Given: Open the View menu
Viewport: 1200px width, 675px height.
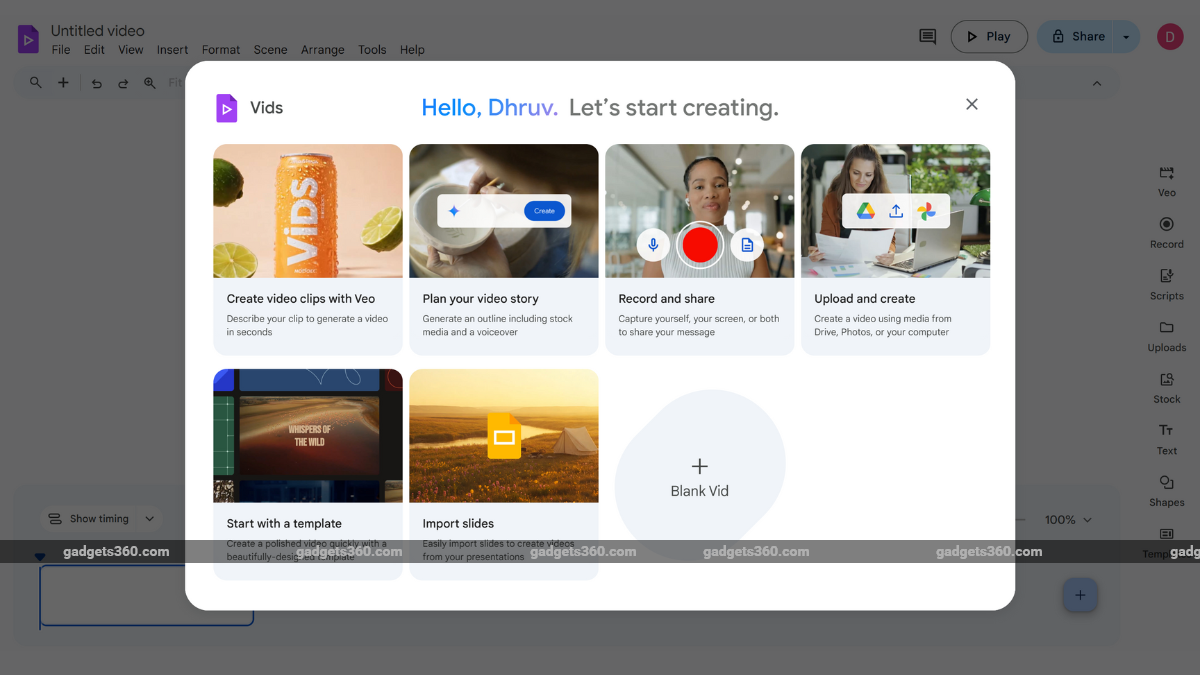Looking at the screenshot, I should [x=131, y=50].
